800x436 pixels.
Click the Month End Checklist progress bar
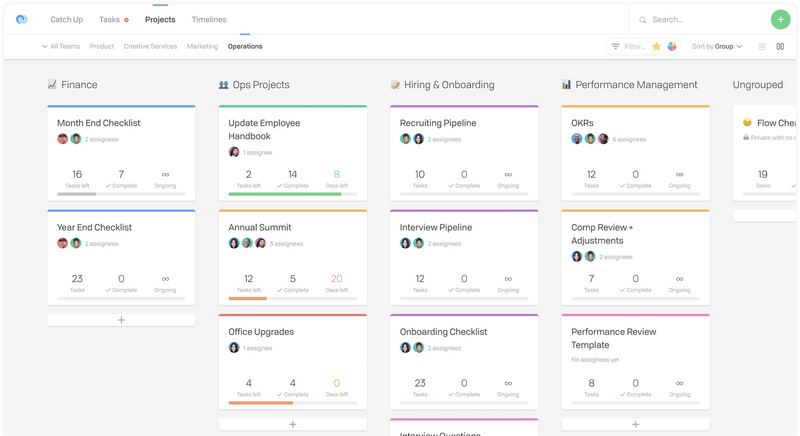[121, 194]
